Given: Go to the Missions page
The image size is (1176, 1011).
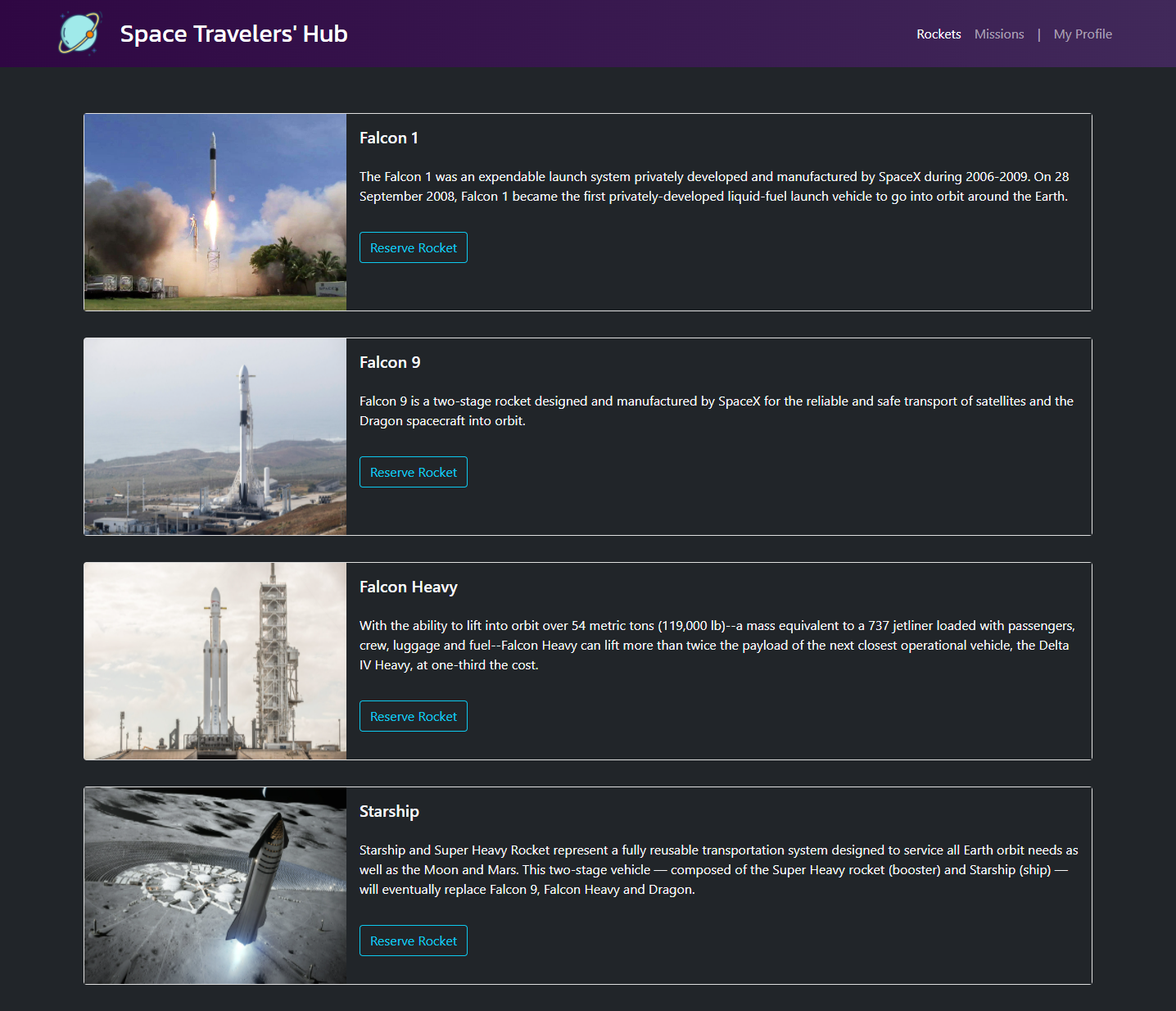Looking at the screenshot, I should (999, 34).
